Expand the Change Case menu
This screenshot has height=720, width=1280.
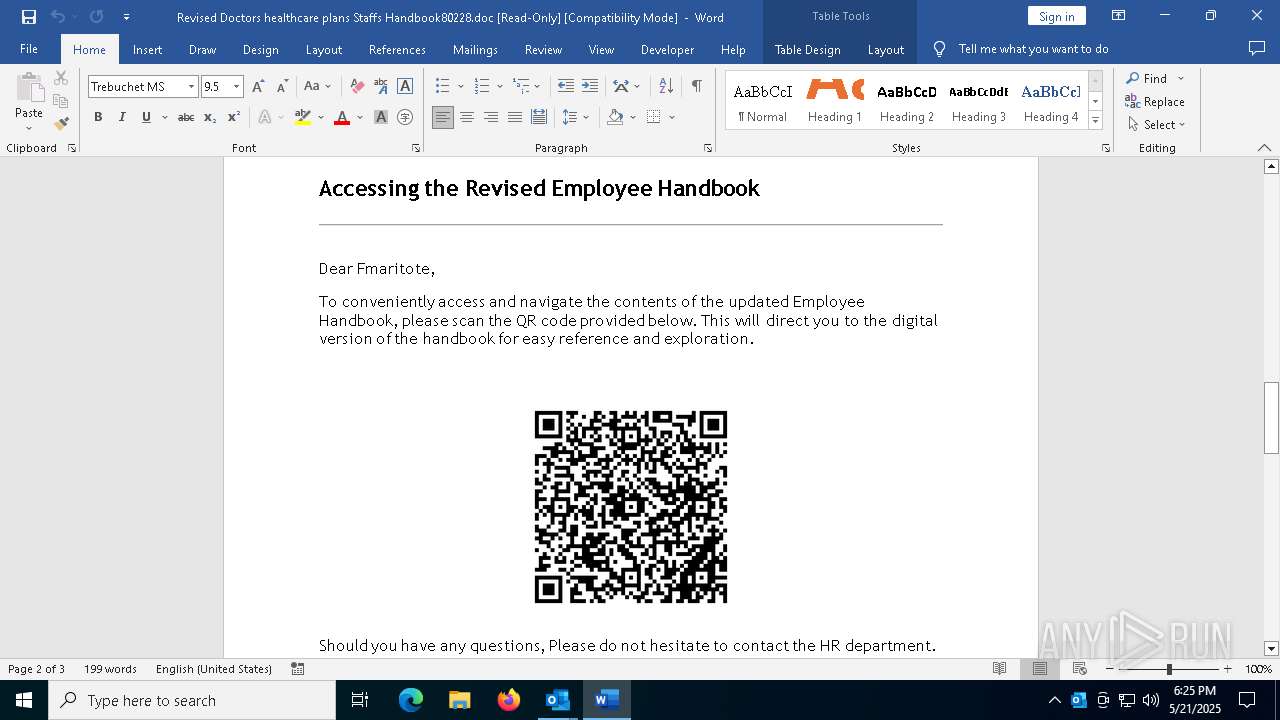[317, 87]
